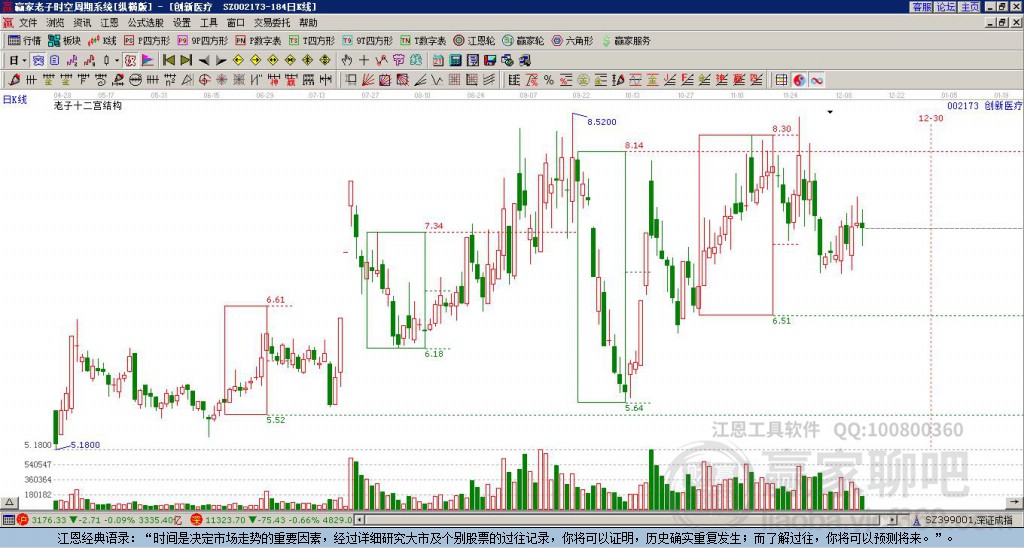Open the 窗口 menu
The image size is (1024, 548).
click(236, 23)
